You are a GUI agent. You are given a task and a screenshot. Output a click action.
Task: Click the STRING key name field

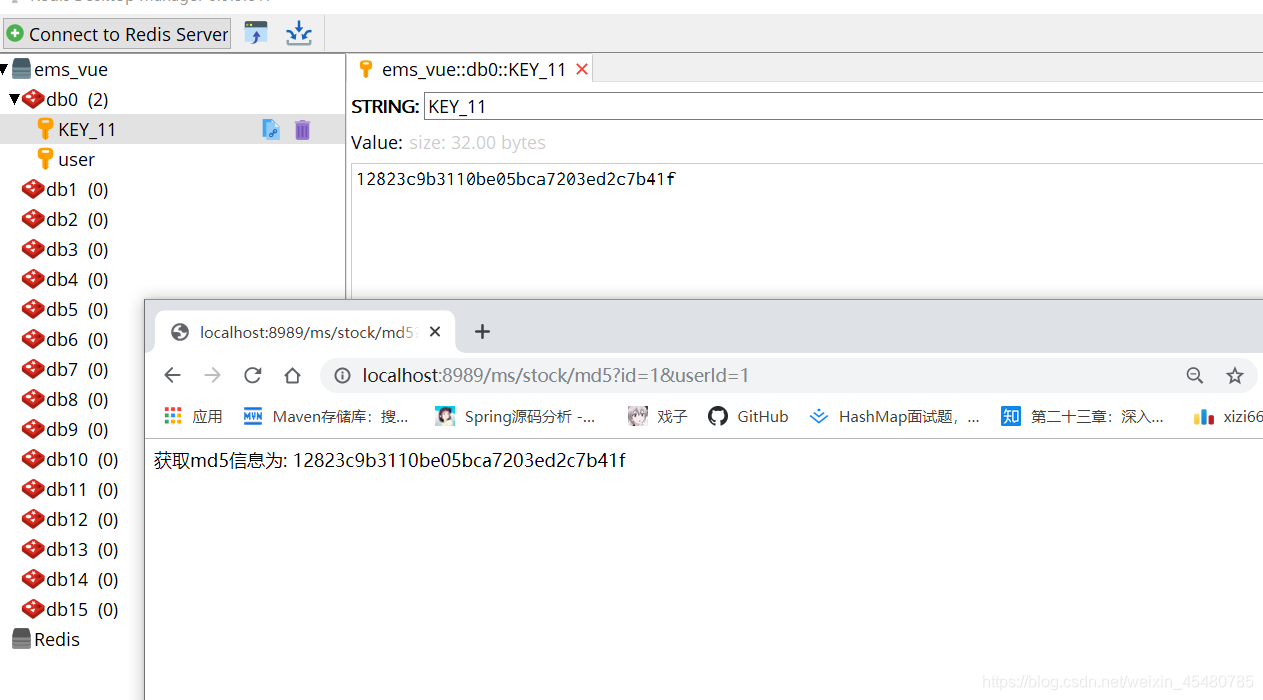click(843, 106)
